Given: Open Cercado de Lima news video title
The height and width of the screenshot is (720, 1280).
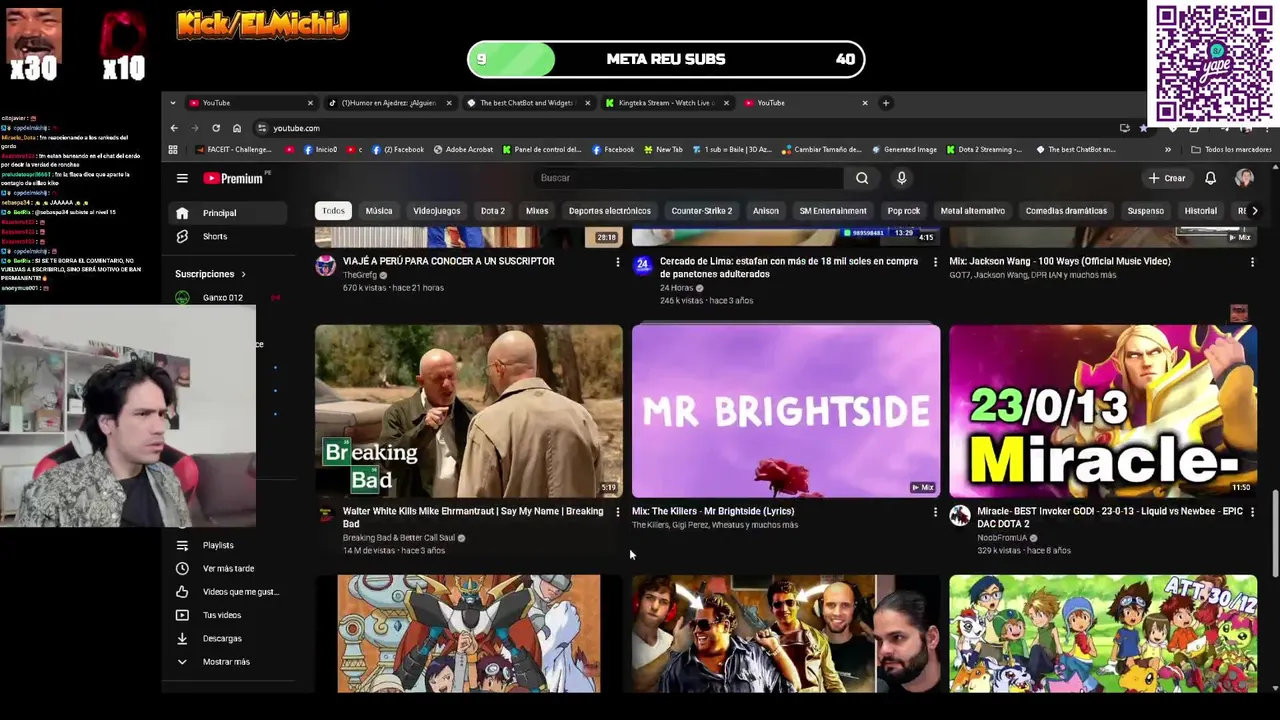Looking at the screenshot, I should (x=789, y=267).
